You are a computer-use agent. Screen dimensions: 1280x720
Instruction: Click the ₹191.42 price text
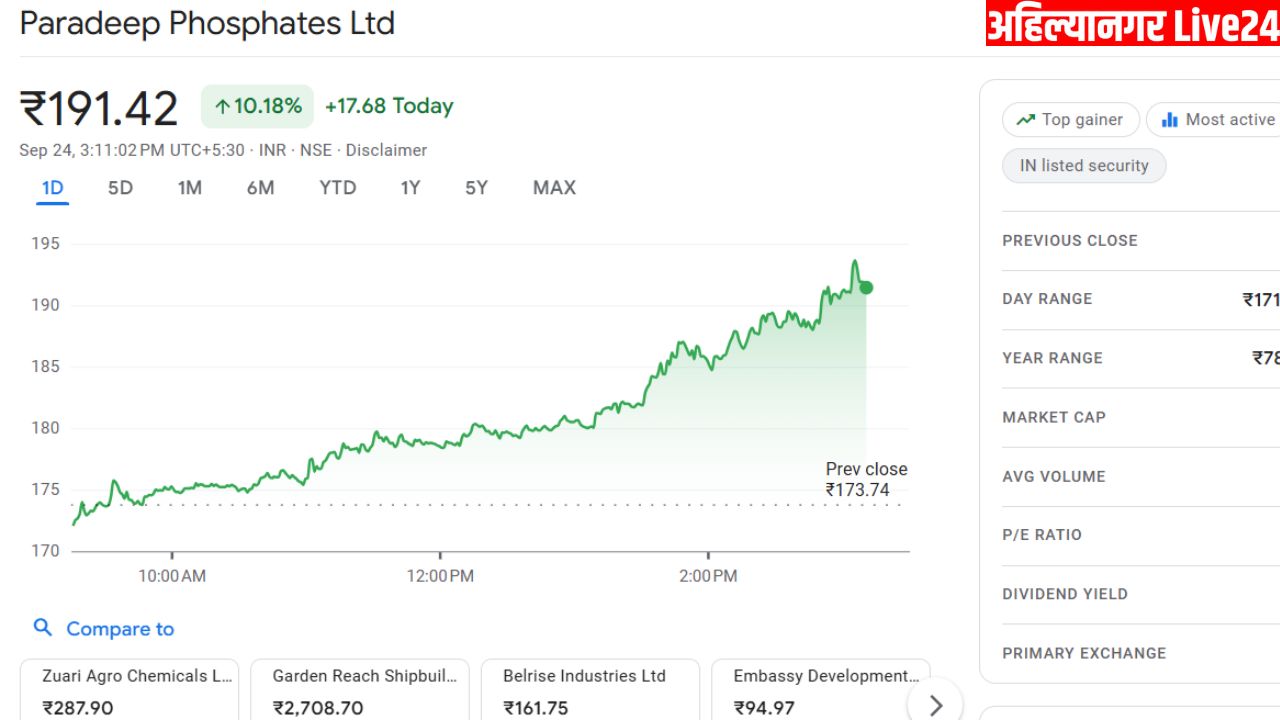click(x=99, y=108)
